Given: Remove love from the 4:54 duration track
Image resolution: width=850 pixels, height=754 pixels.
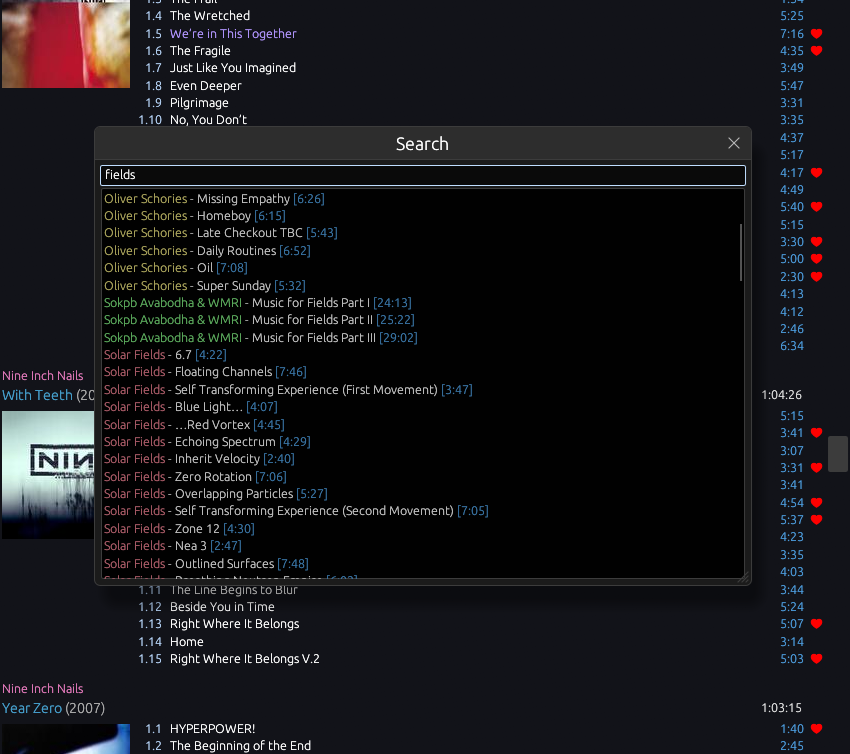Looking at the screenshot, I should (816, 503).
